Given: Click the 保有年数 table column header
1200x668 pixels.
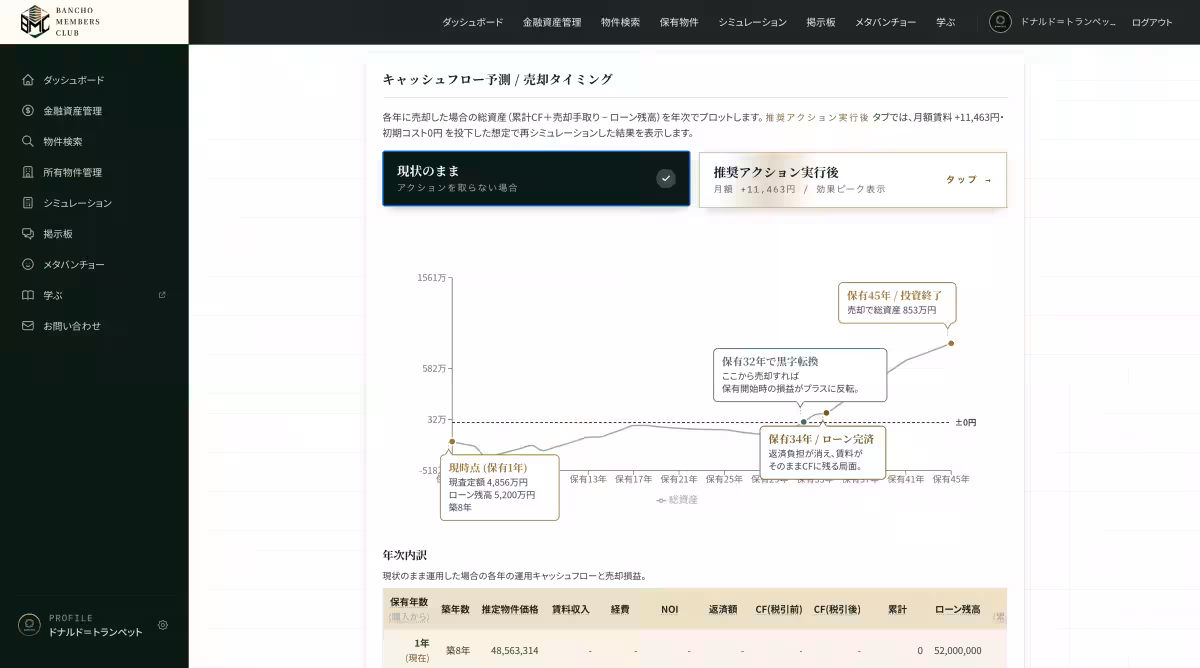Looking at the screenshot, I should click(x=409, y=609).
